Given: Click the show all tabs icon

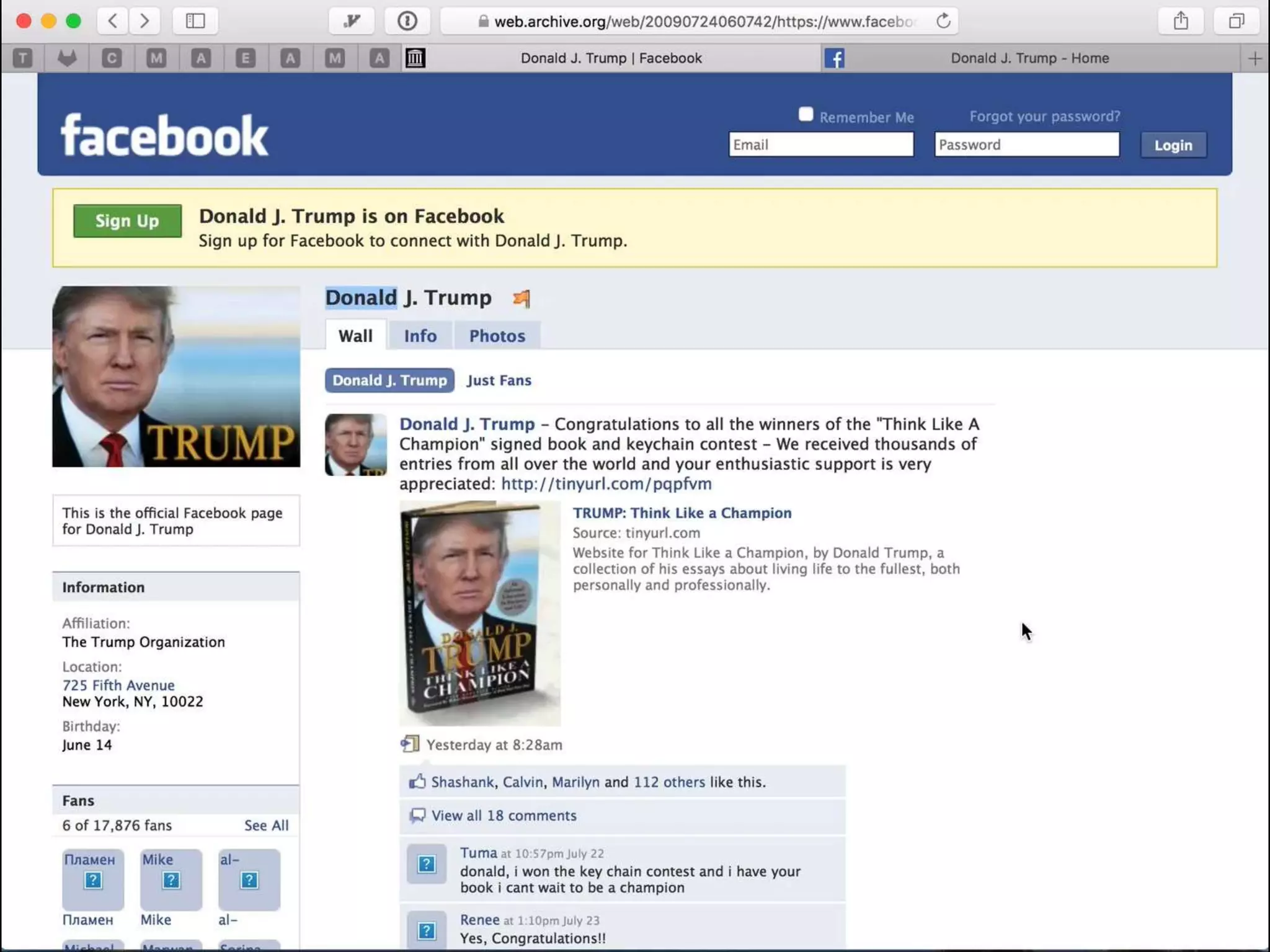Looking at the screenshot, I should 1237,21.
